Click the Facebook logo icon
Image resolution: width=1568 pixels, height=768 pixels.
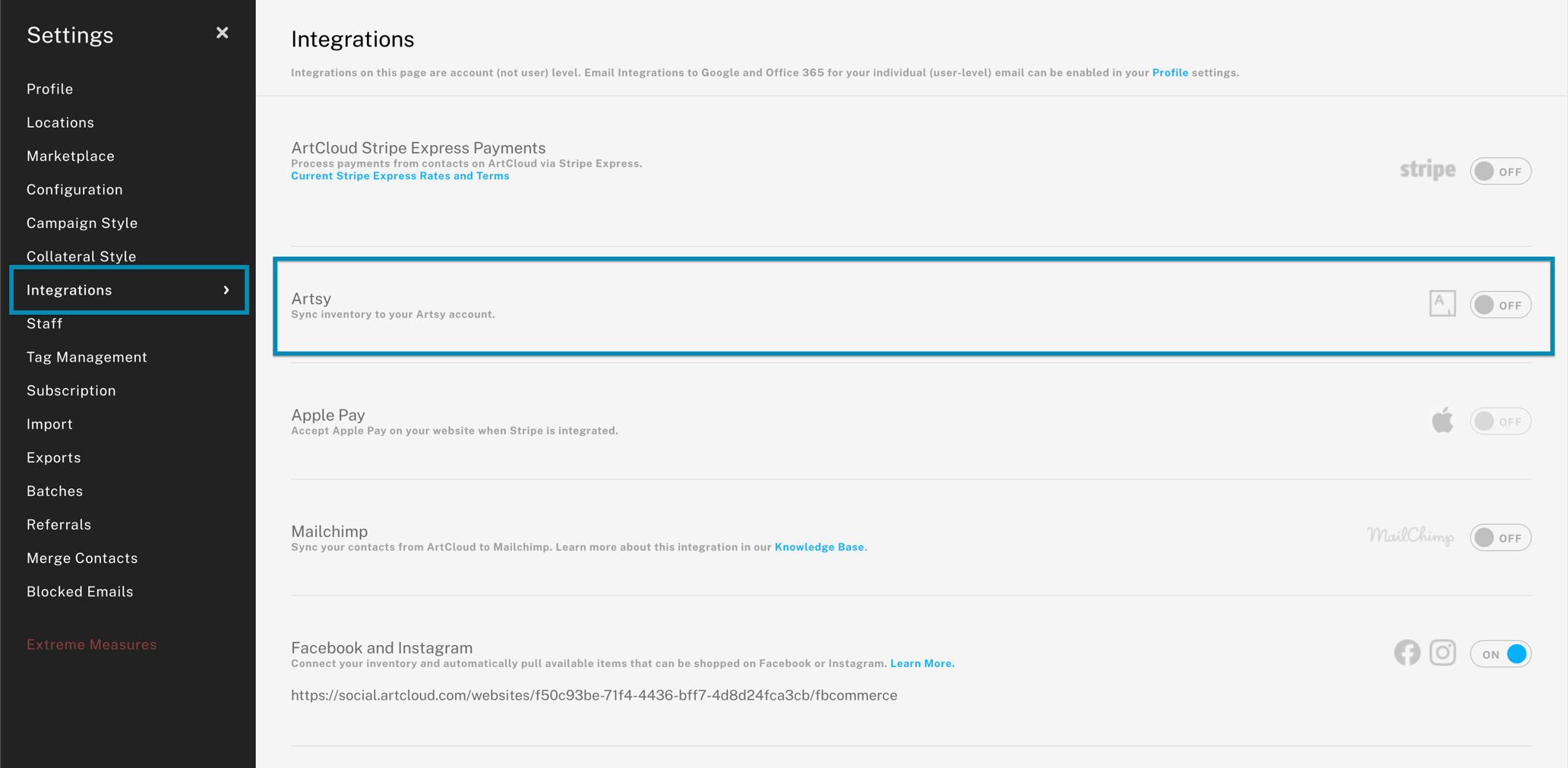1407,653
